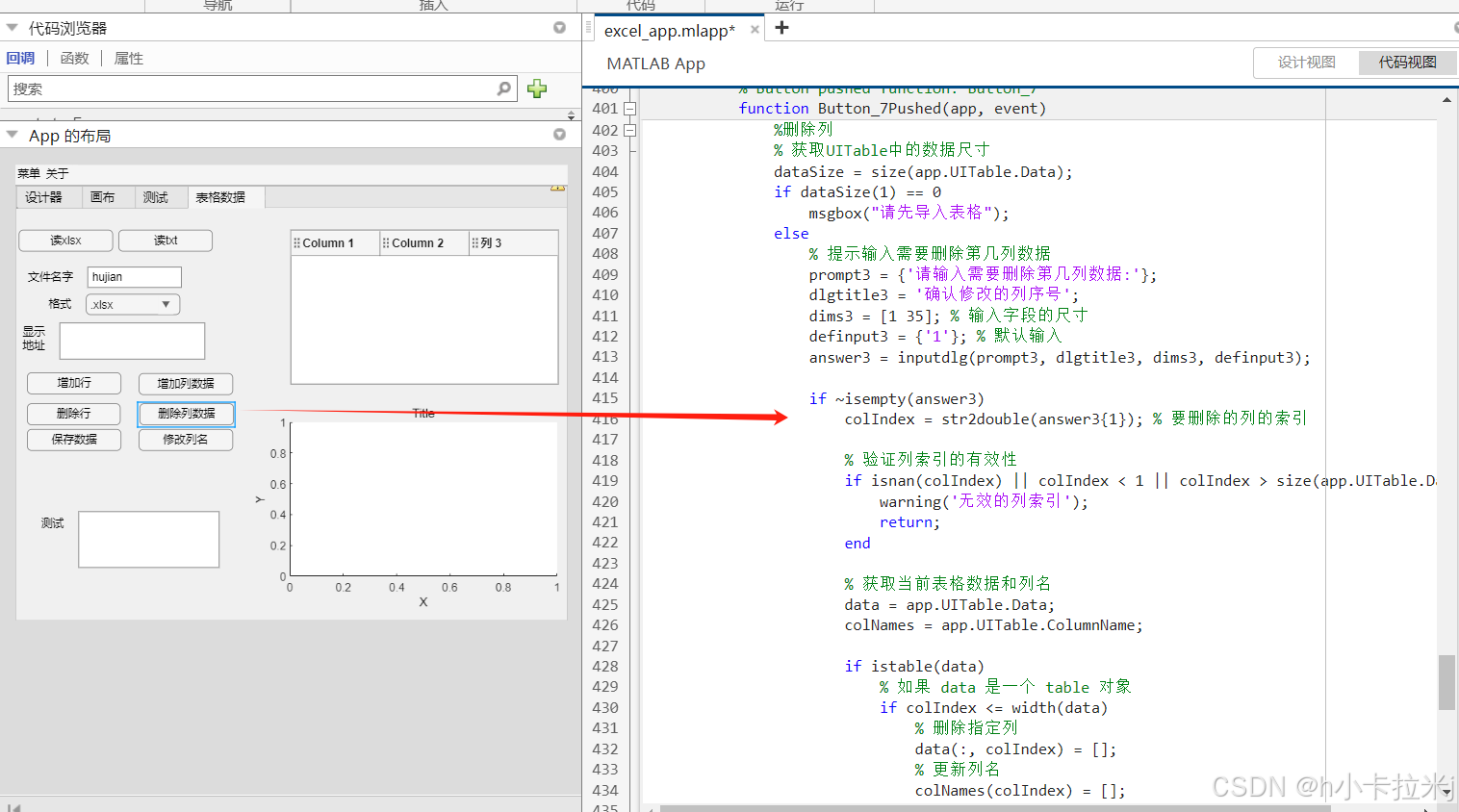Screen dimensions: 1459x812
Task: Click the warning icon at layout preview corner
Action: (x=557, y=188)
